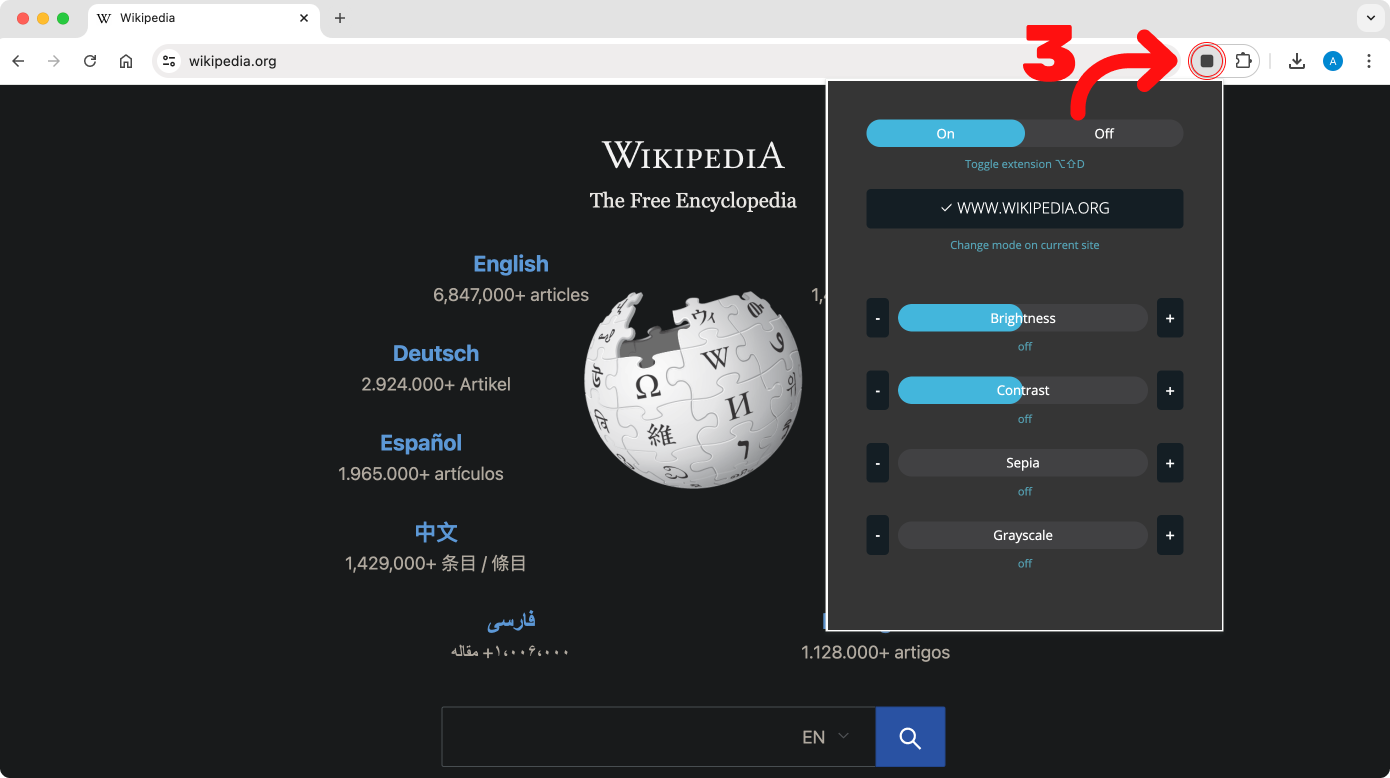Decrease Grayscale with minus button

point(877,535)
